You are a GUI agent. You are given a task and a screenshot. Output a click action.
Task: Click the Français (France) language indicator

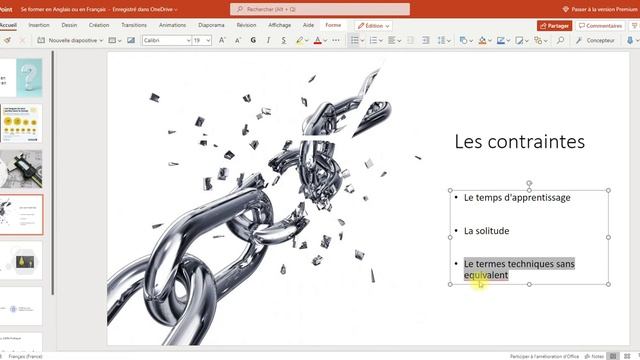tap(25, 356)
